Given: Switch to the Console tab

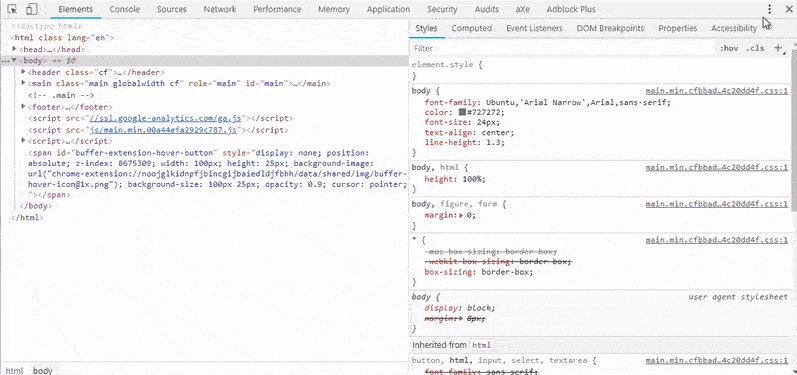Looking at the screenshot, I should (125, 9).
